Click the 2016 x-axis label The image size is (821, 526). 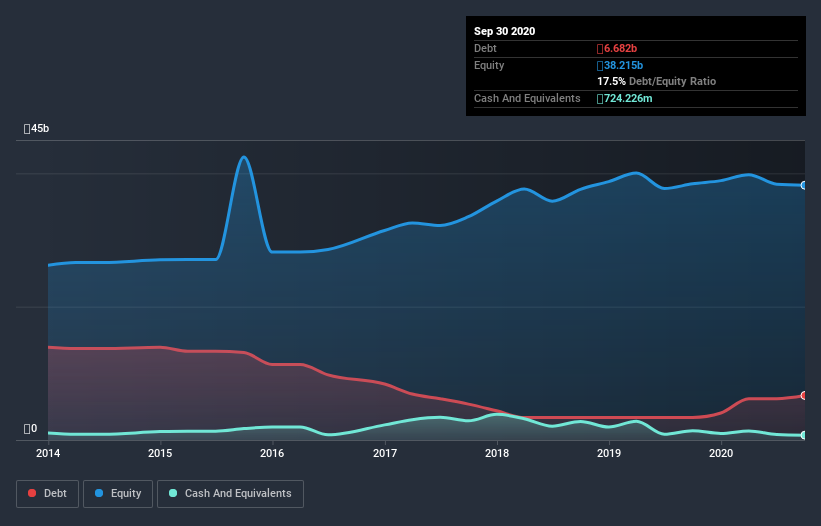pyautogui.click(x=272, y=453)
